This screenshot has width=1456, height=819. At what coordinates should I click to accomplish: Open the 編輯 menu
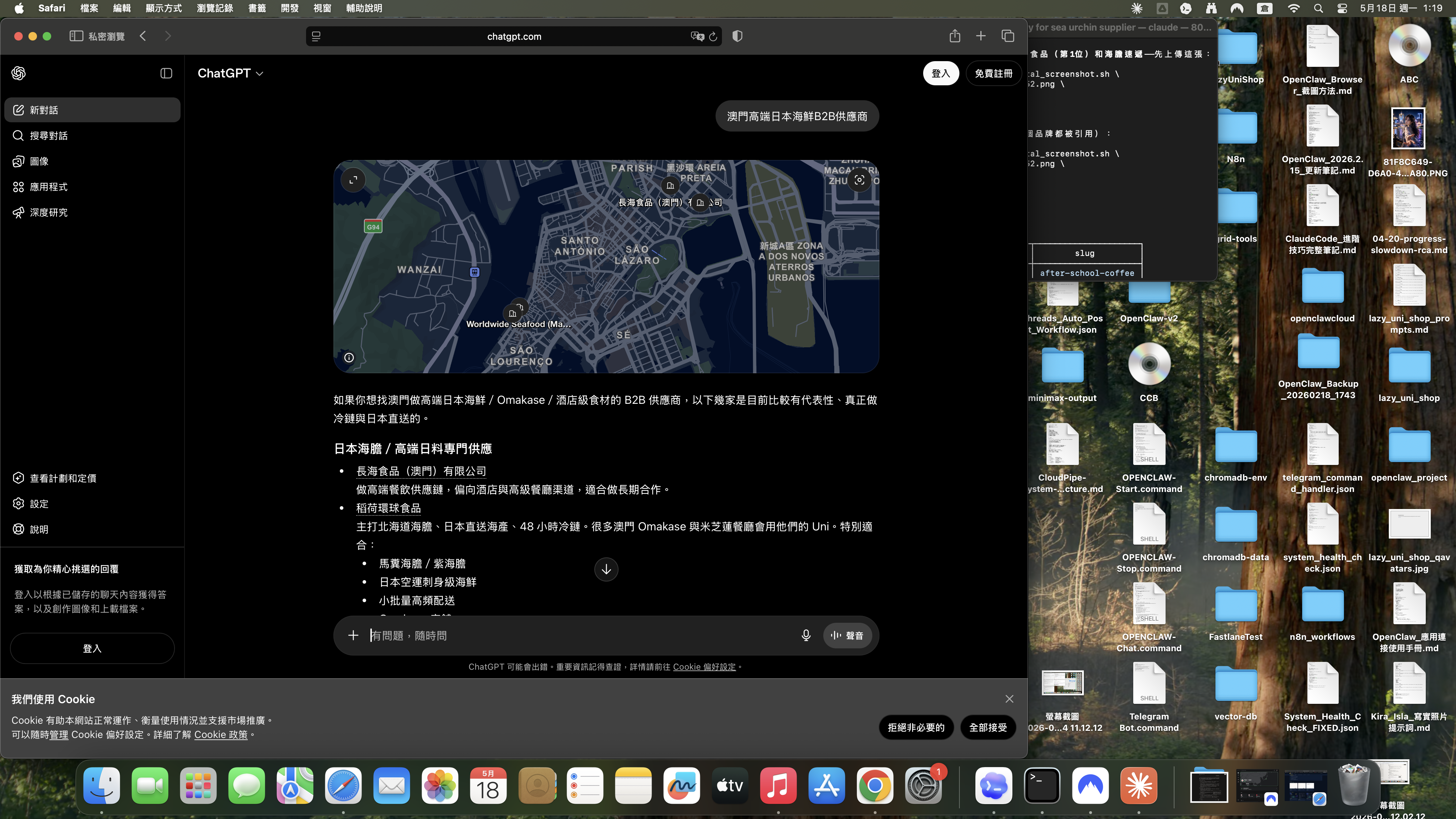click(122, 8)
